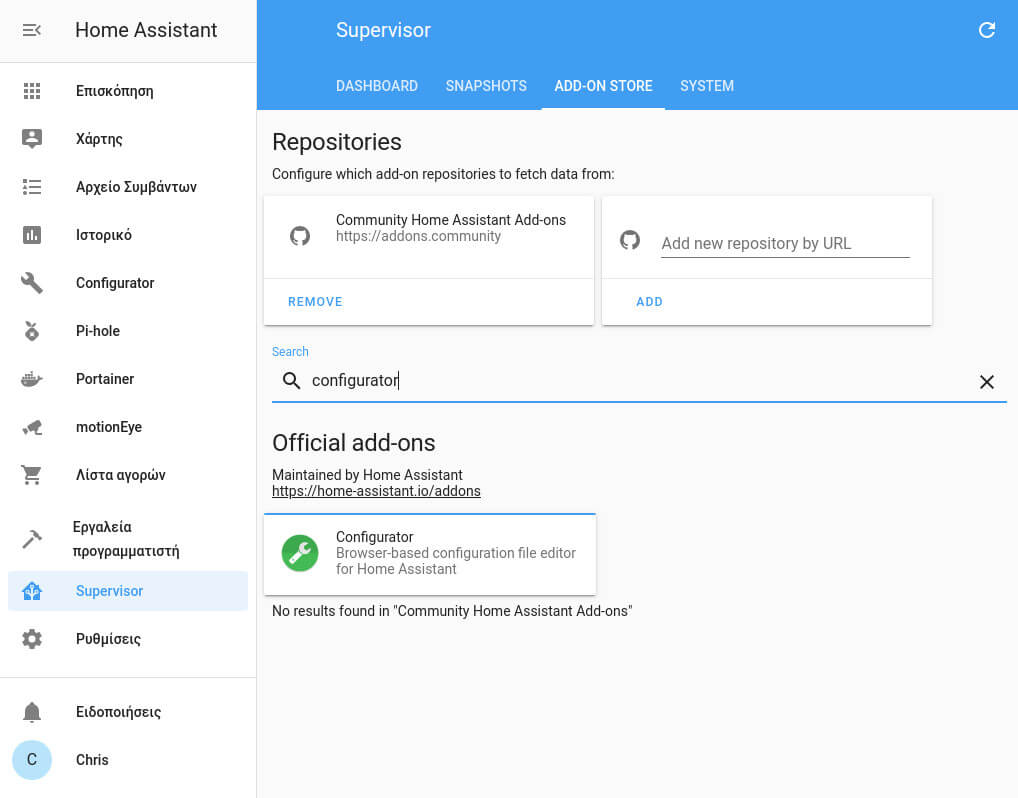Viewport: 1018px width, 798px height.
Task: Click the Portainer docker icon
Action: pyautogui.click(x=32, y=379)
